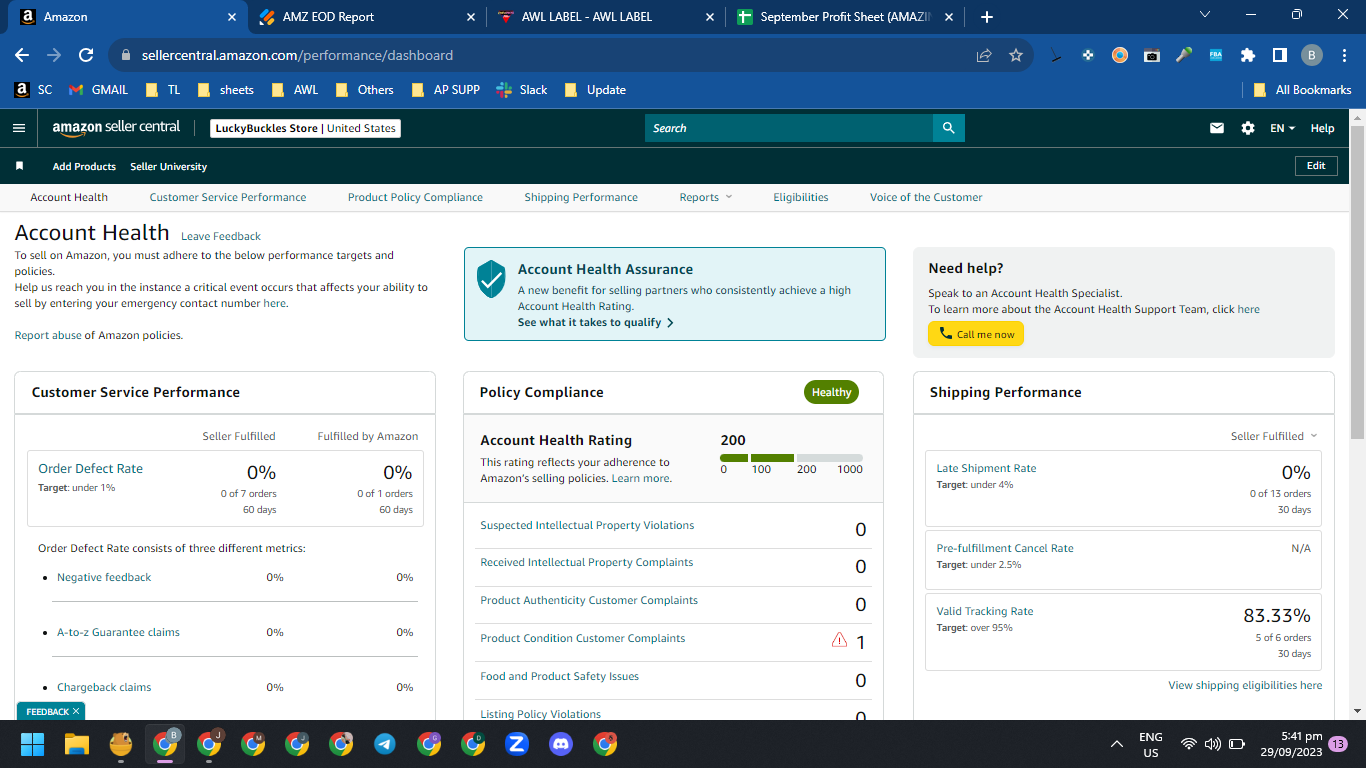Open the Slack bookmark in bookmarks bar
Image resolution: width=1366 pixels, height=768 pixels.
pyautogui.click(x=522, y=90)
